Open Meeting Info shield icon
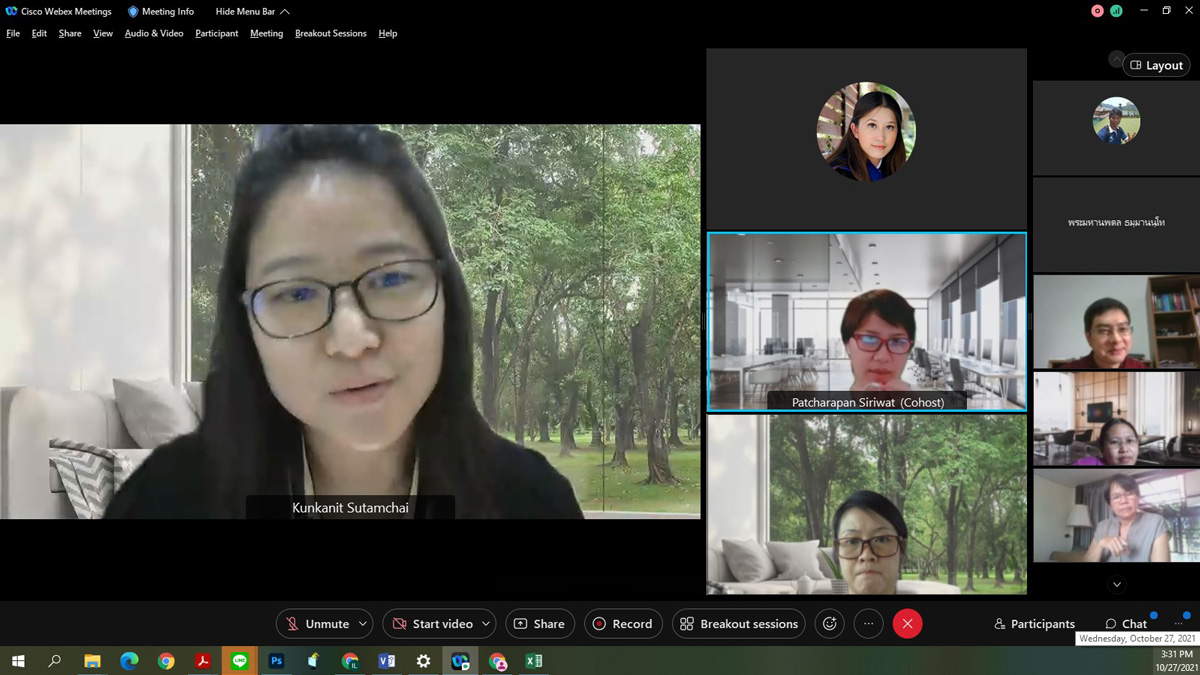Image resolution: width=1200 pixels, height=675 pixels. (x=133, y=12)
